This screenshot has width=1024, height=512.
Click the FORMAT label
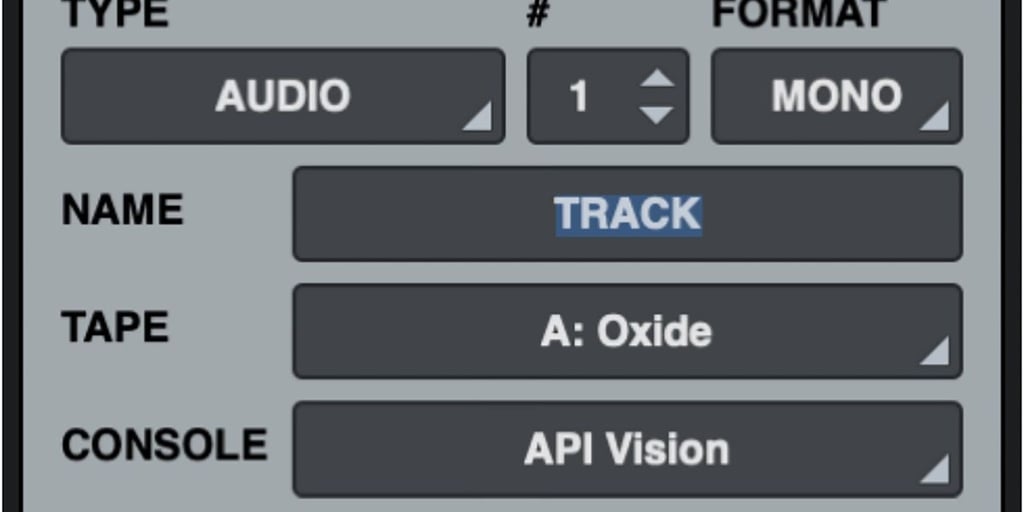800,13
